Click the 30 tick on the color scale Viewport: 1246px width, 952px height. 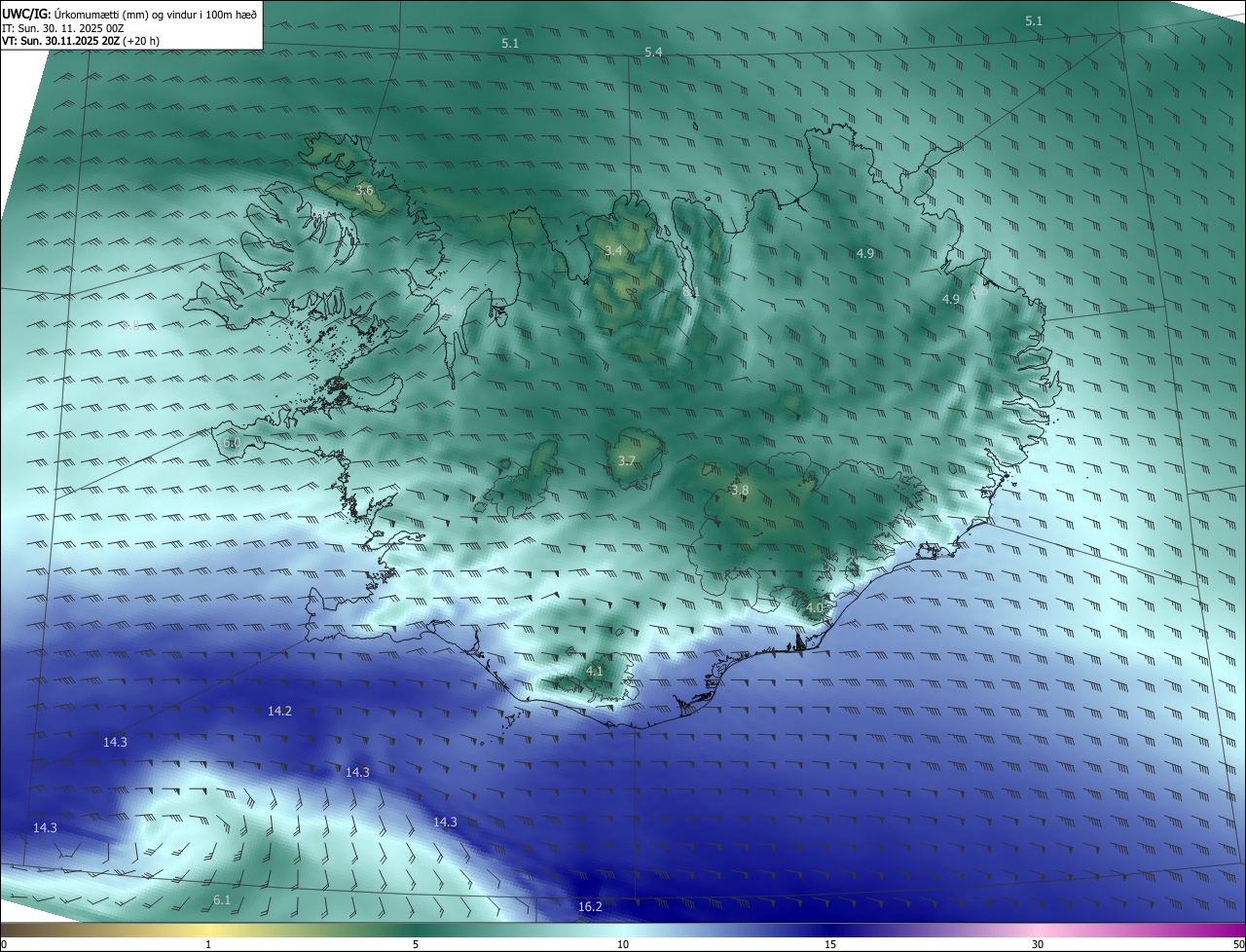click(1038, 944)
